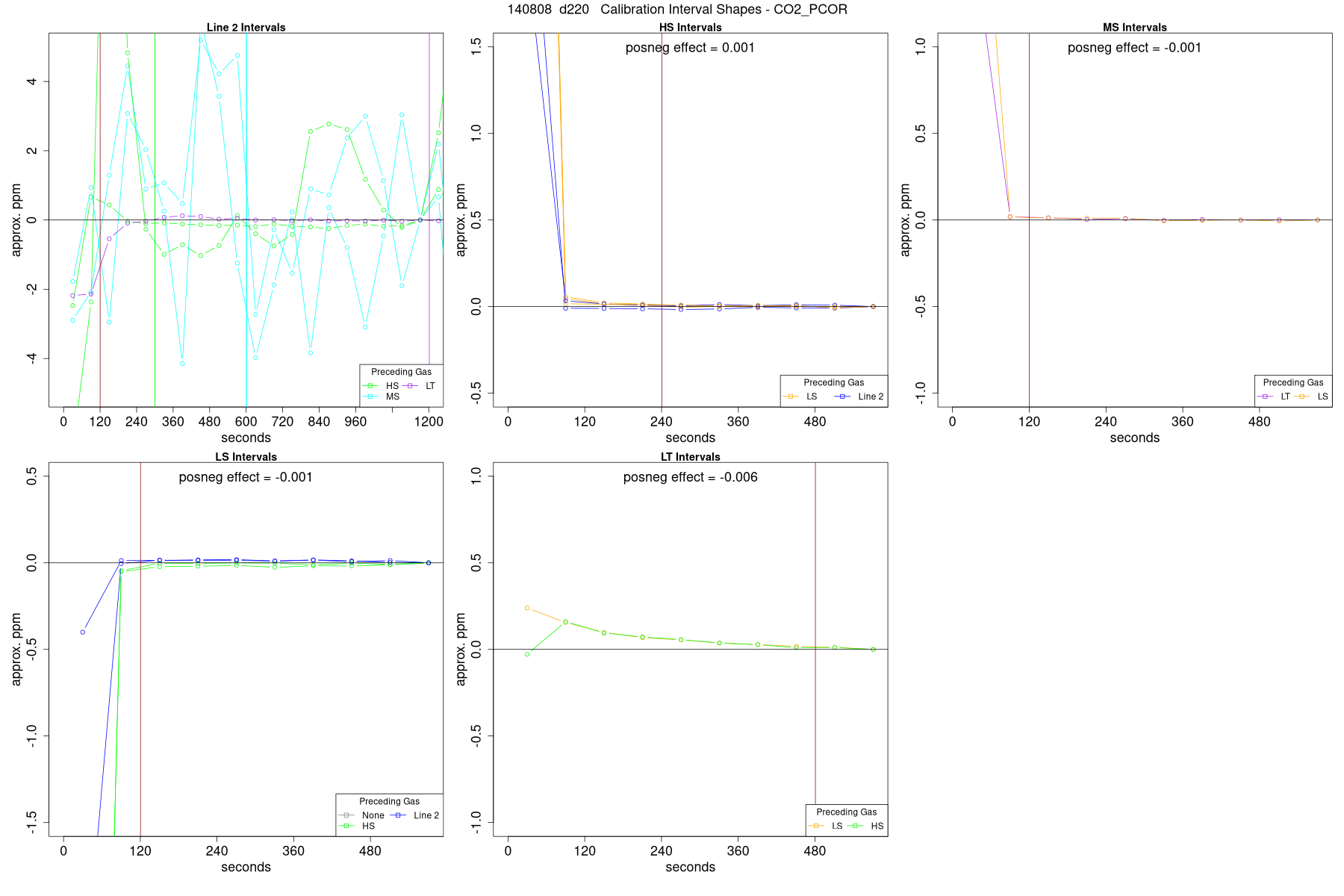
Task: Click the red vertical line in LT Intervals plot
Action: point(815,649)
